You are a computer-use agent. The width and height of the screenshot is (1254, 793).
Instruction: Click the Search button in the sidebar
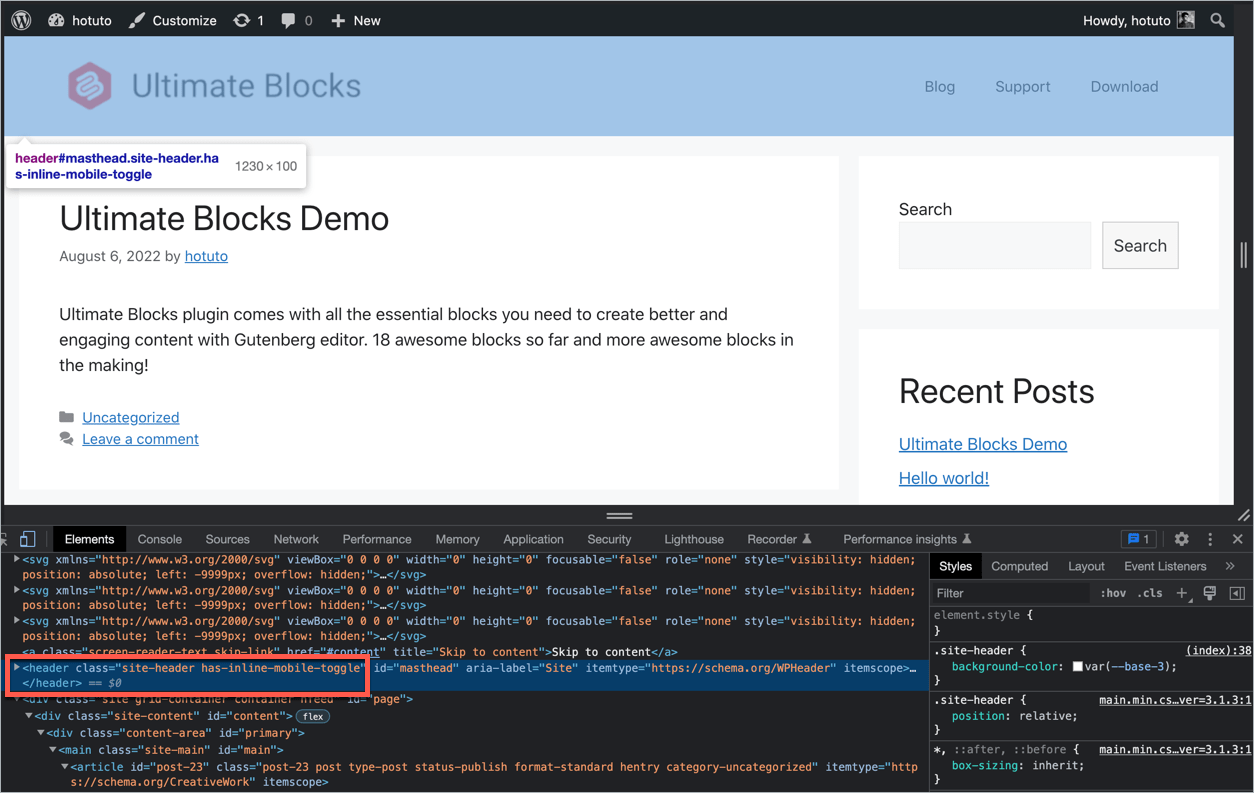pos(1140,245)
